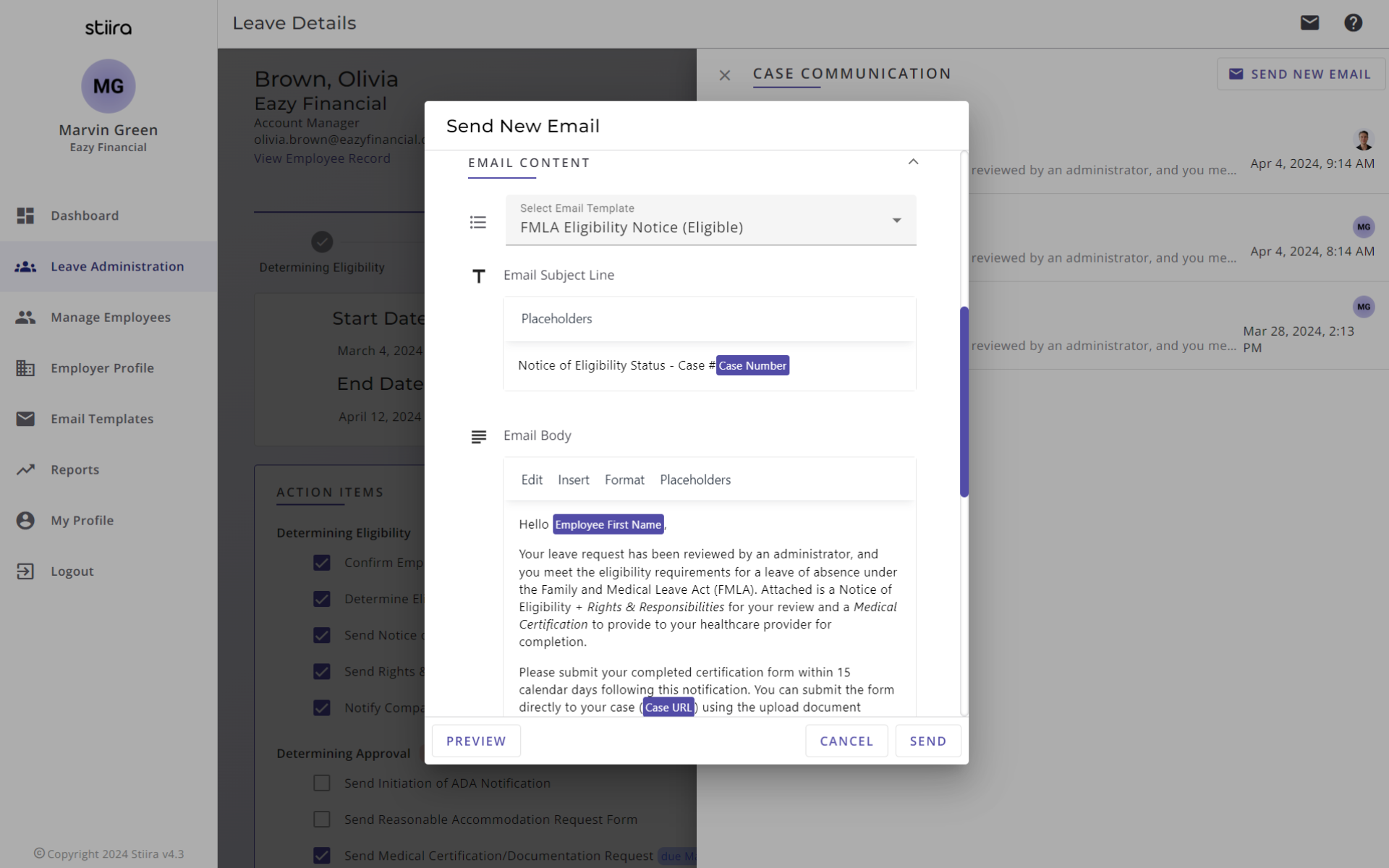Click the Preview button
This screenshot has height=868, width=1389.
coord(476,741)
